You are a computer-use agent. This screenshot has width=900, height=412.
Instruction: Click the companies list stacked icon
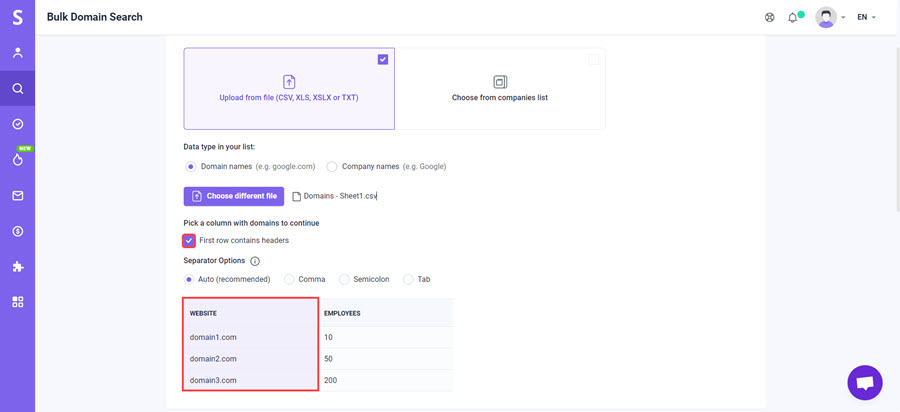(x=500, y=82)
